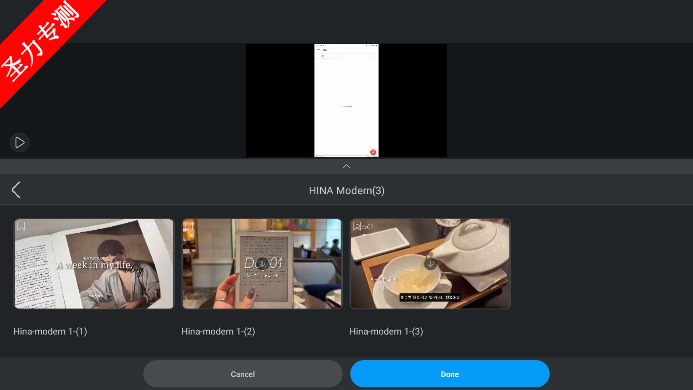Cancel the title template selection
The width and height of the screenshot is (693, 390).
(243, 374)
